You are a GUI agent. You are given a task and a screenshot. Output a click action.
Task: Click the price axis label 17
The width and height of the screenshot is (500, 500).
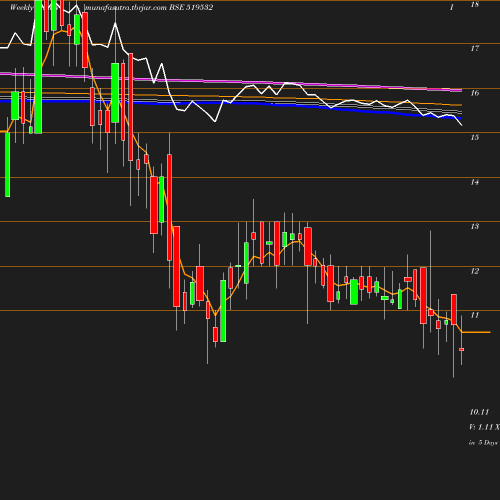[475, 49]
